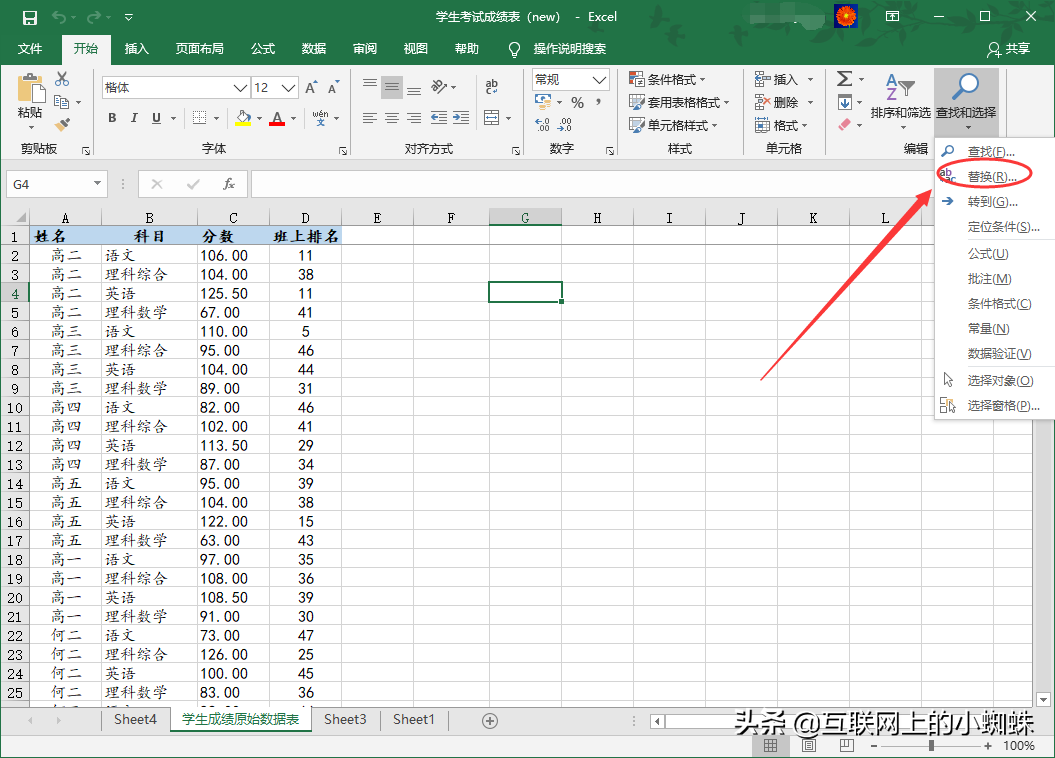Apply cell borders icon
This screenshot has height=758, width=1055.
click(199, 118)
